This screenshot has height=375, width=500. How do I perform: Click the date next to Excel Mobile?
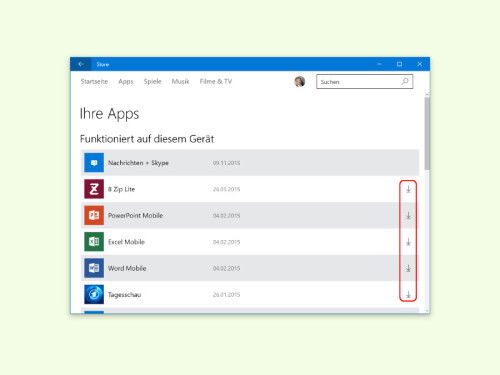[226, 242]
